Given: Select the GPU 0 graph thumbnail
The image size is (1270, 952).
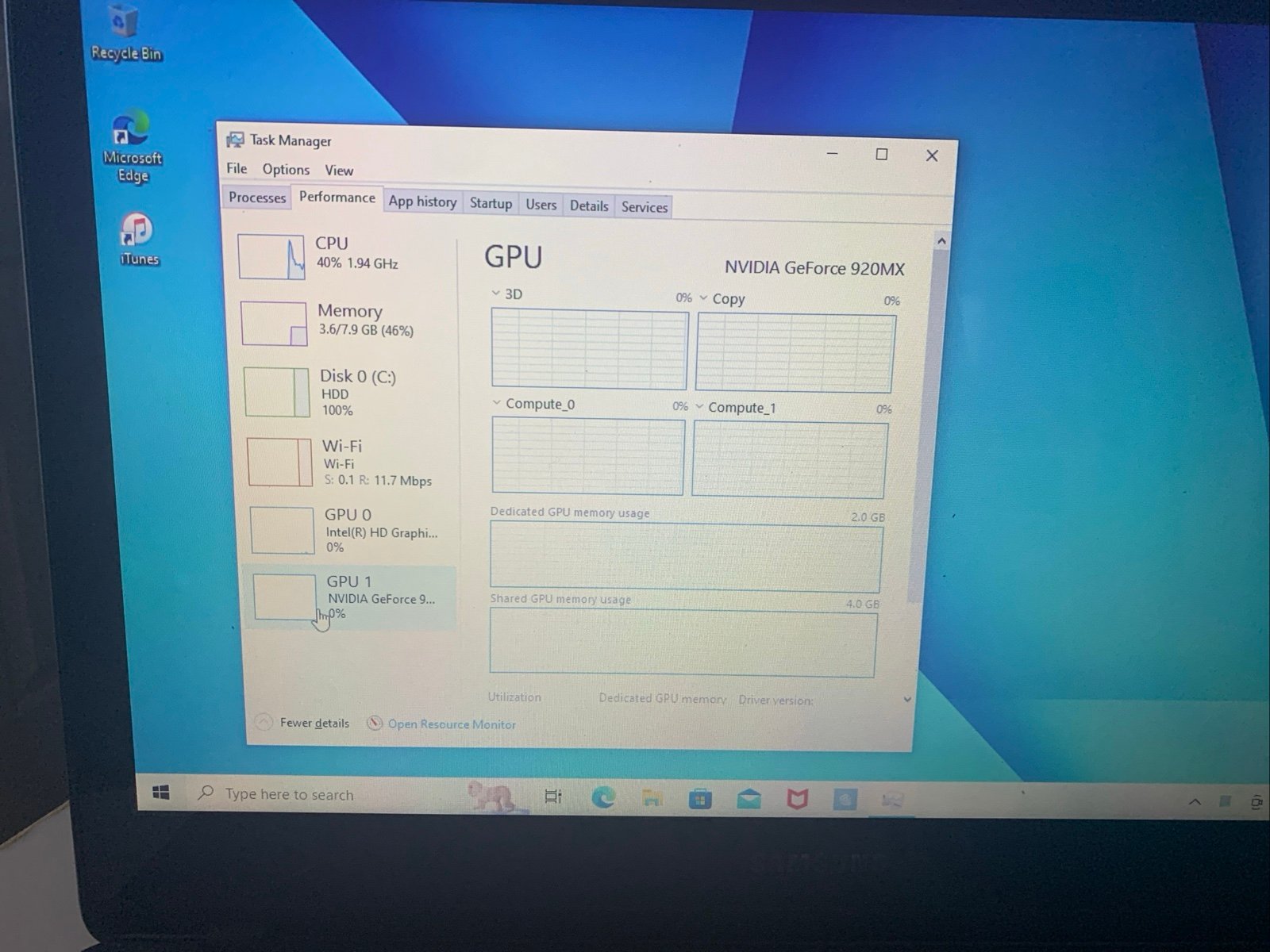Looking at the screenshot, I should [x=283, y=530].
